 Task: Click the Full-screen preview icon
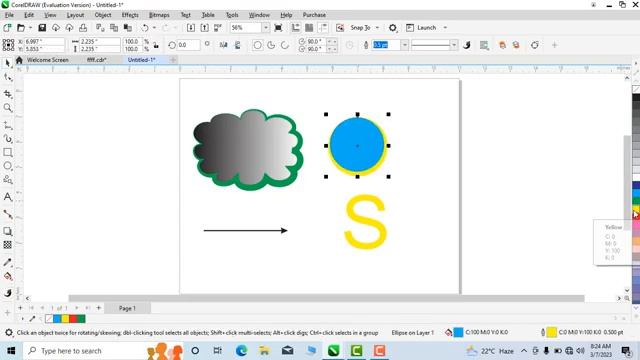(278, 28)
